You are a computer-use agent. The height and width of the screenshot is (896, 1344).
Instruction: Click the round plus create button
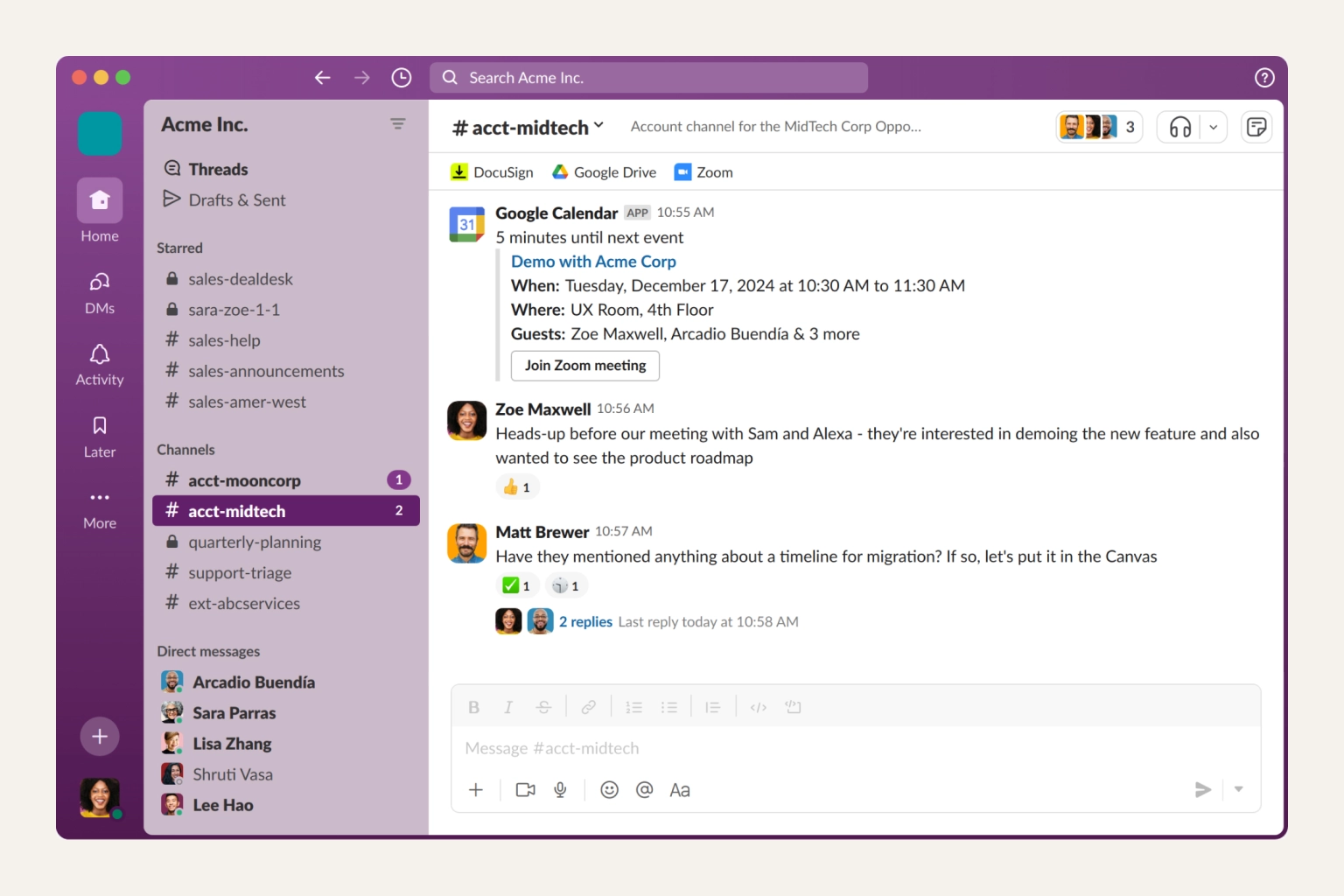click(x=100, y=737)
